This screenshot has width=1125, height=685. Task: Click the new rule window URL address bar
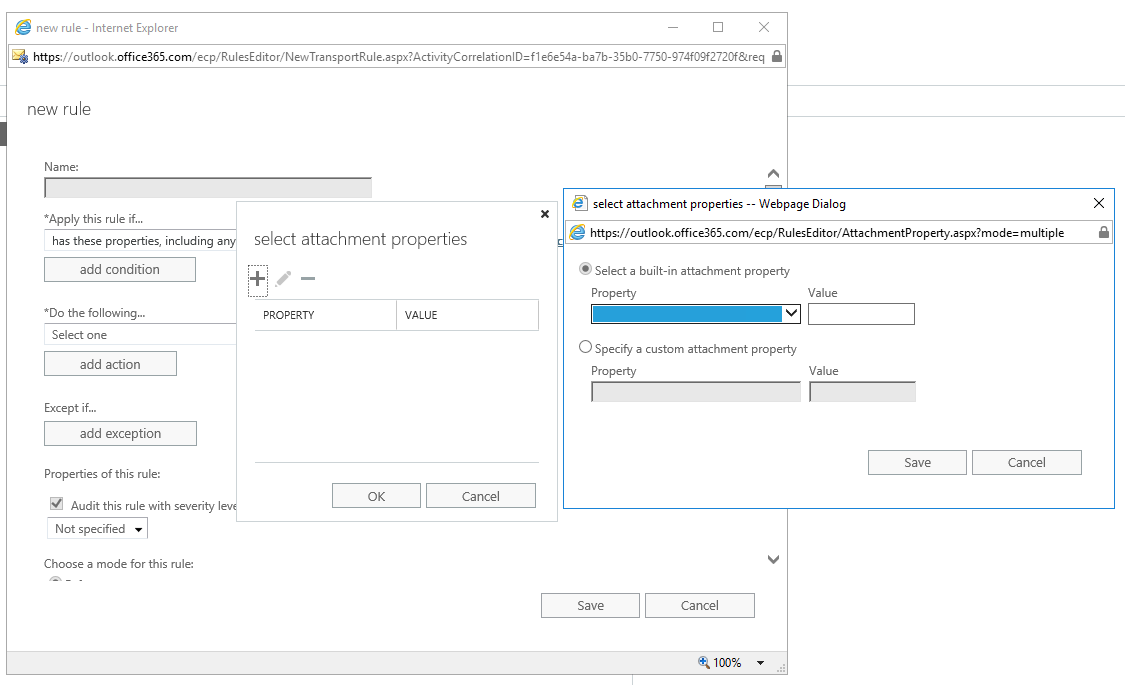[398, 57]
